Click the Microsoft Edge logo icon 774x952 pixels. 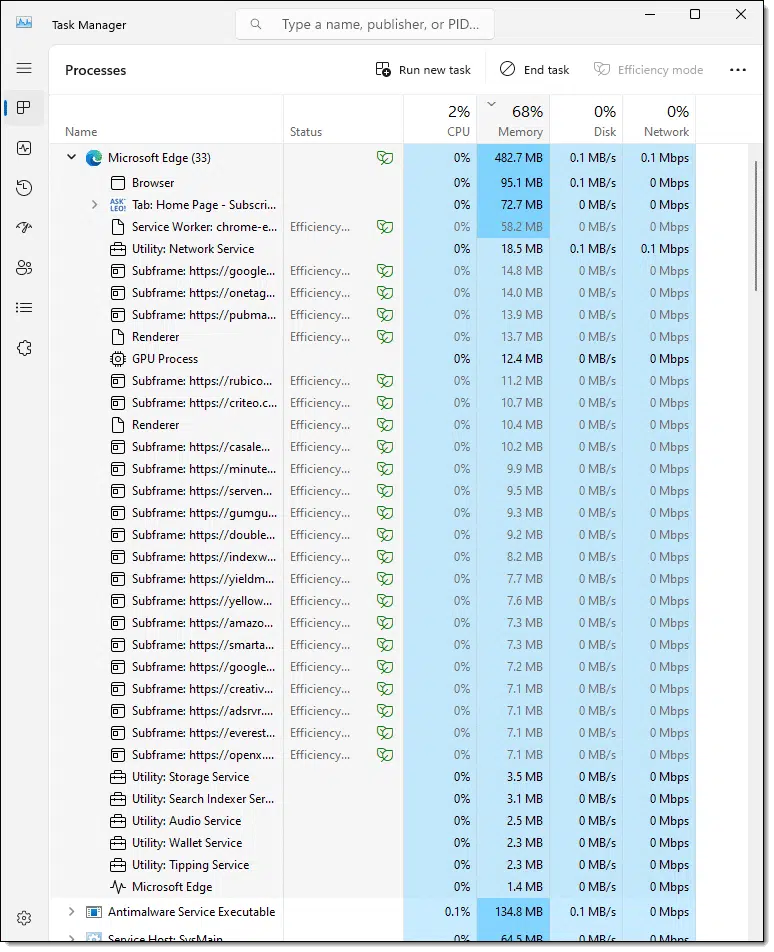94,158
